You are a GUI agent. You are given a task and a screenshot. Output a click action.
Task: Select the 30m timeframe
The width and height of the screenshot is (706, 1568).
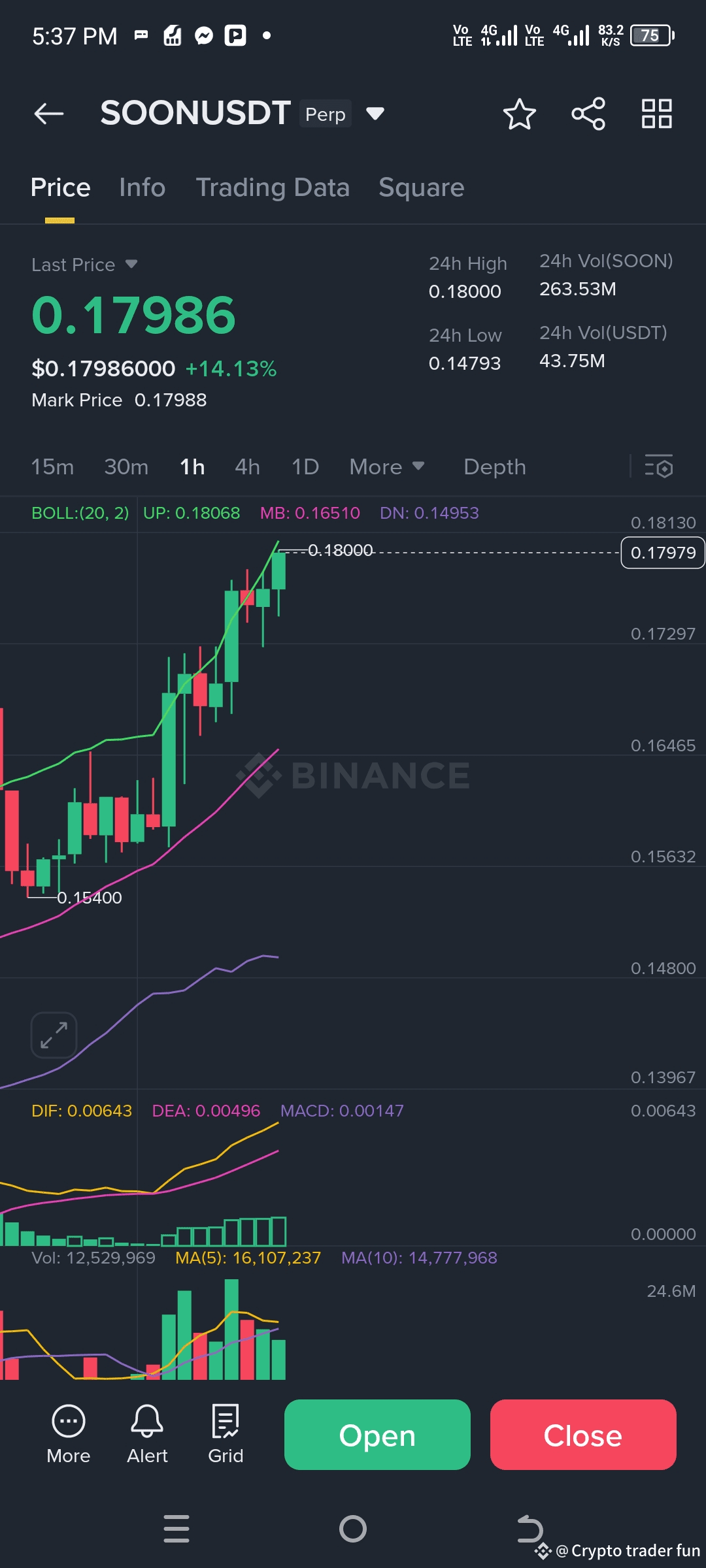[126, 466]
